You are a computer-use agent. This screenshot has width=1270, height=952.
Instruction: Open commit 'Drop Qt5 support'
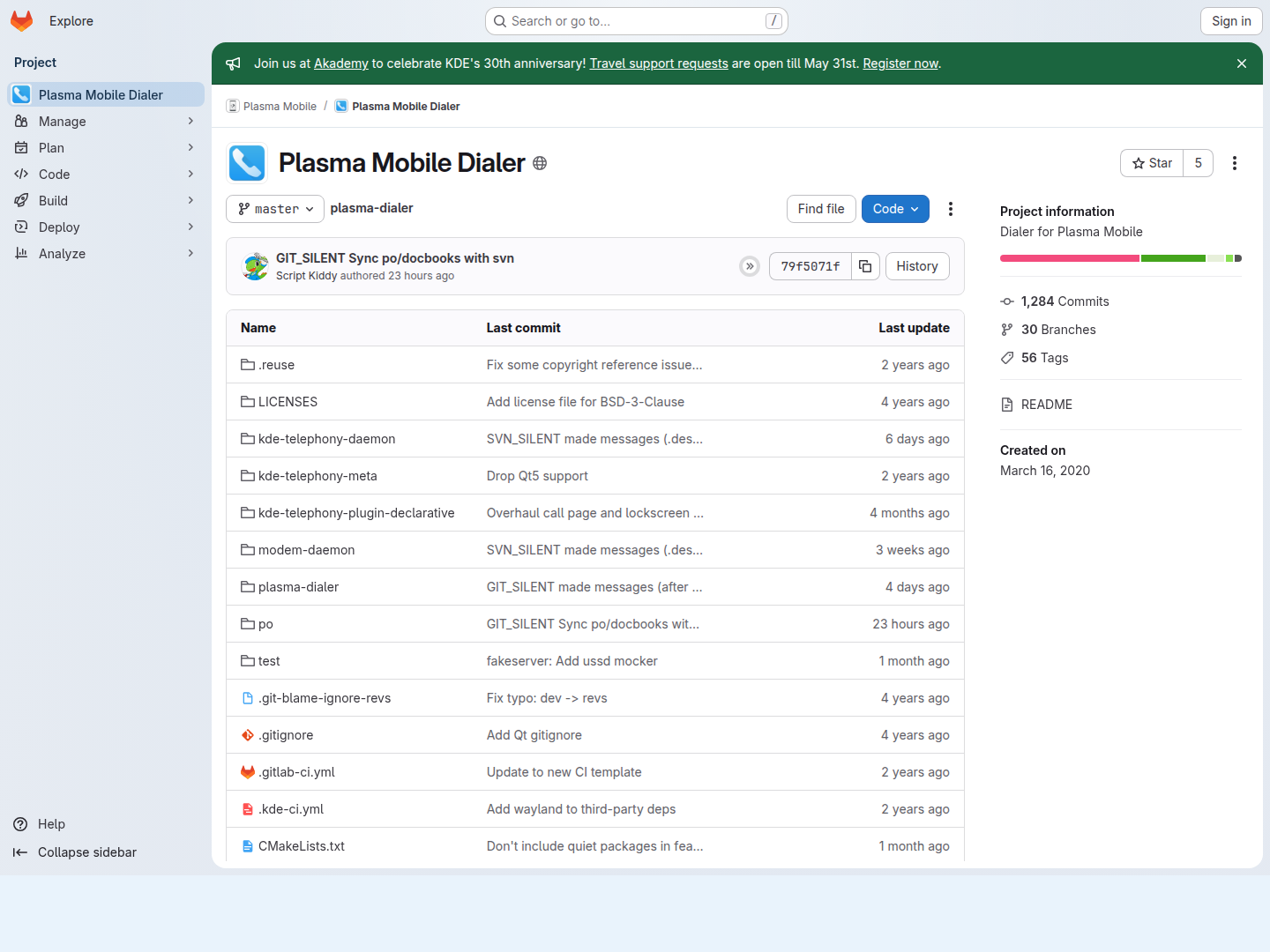click(x=537, y=476)
